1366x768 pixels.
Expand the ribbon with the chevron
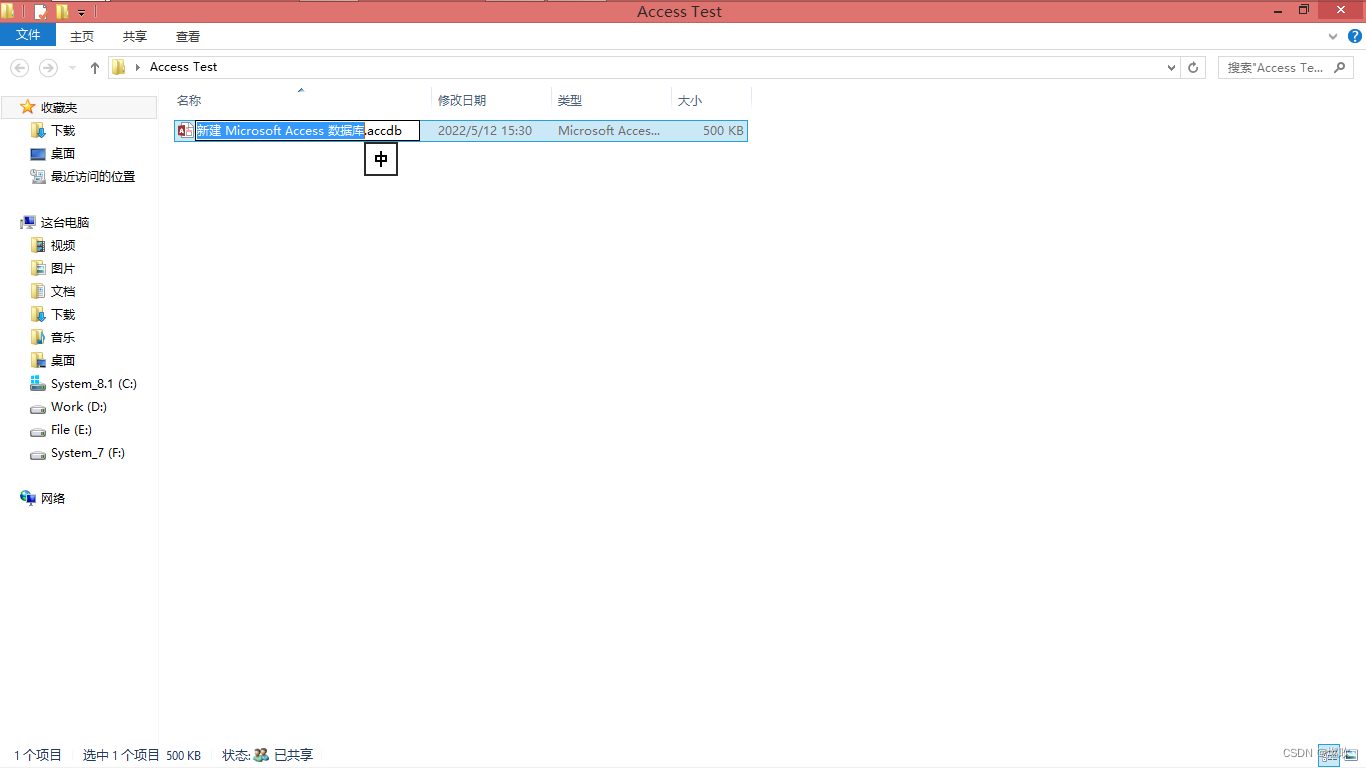1333,36
